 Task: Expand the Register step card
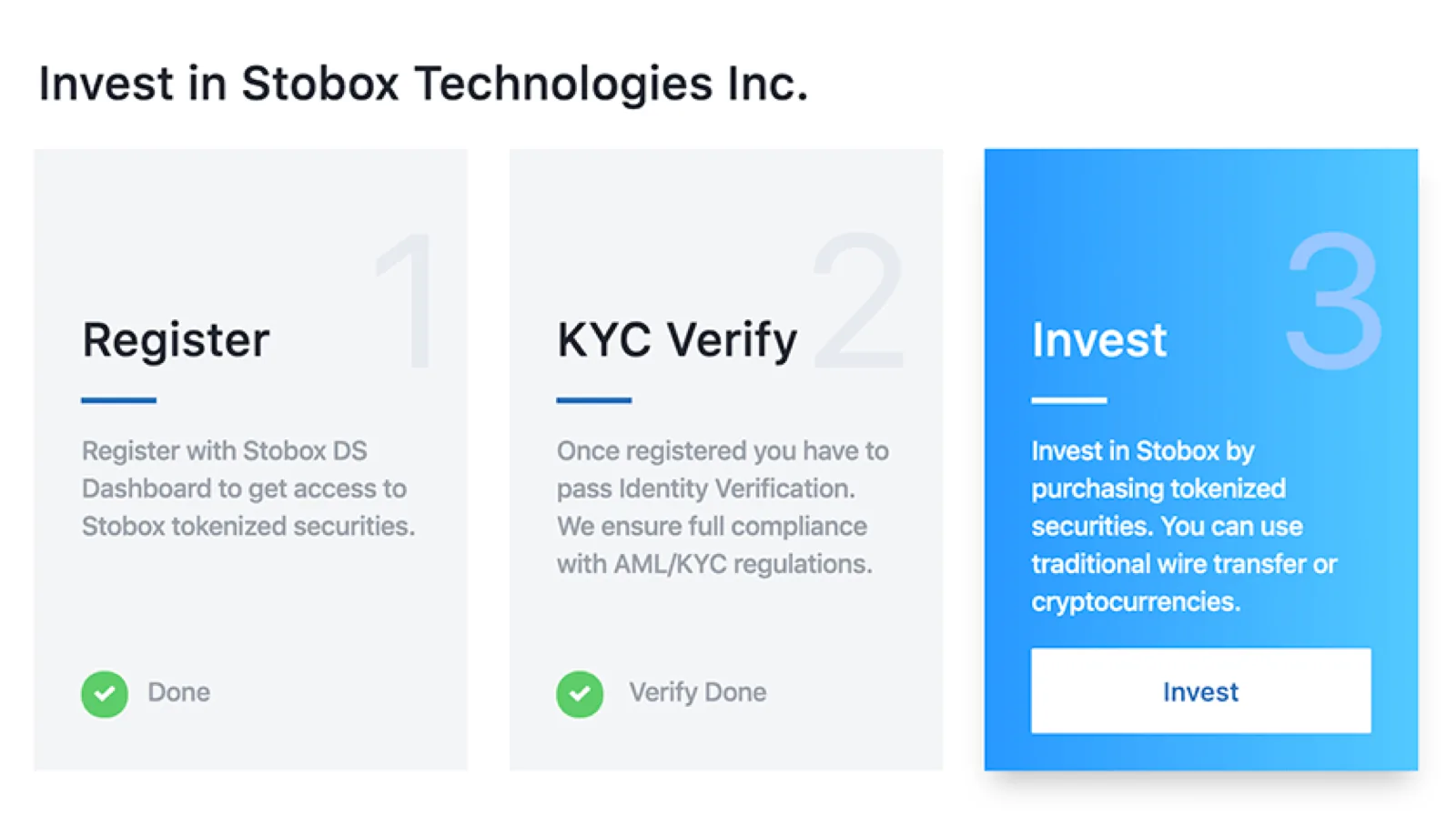pyautogui.click(x=250, y=459)
